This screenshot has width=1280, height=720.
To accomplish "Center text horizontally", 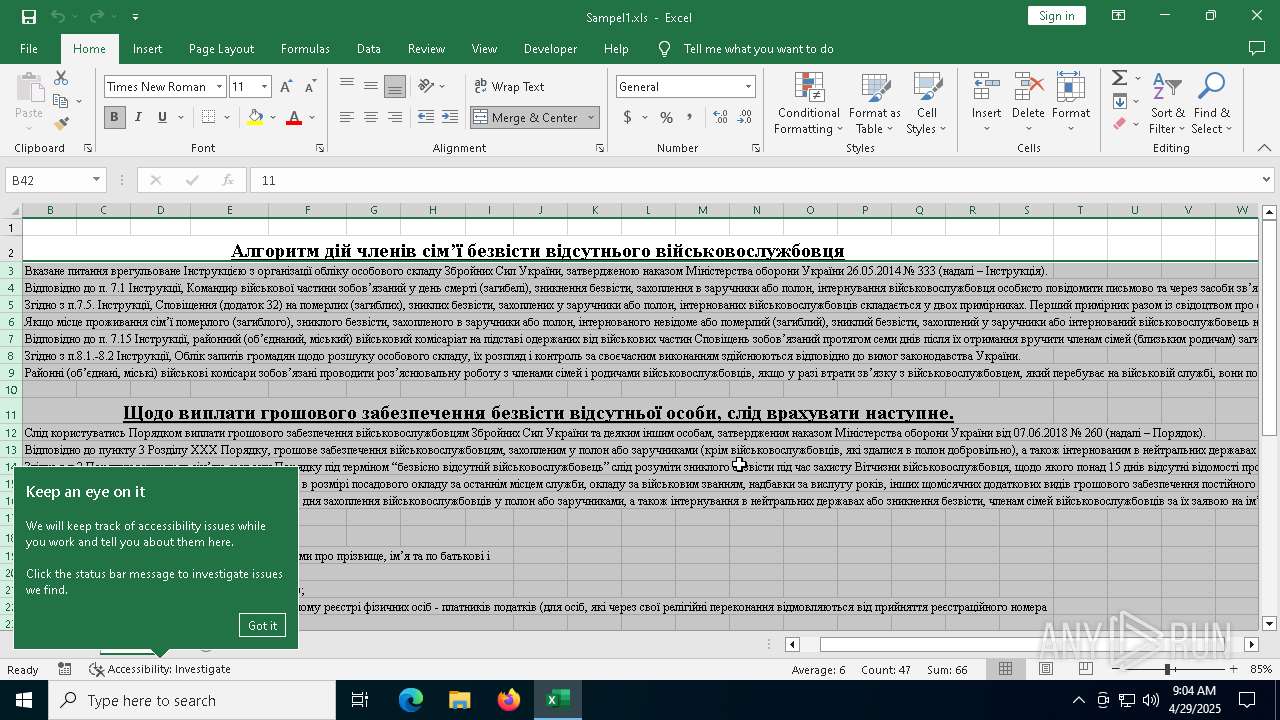I will [371, 117].
